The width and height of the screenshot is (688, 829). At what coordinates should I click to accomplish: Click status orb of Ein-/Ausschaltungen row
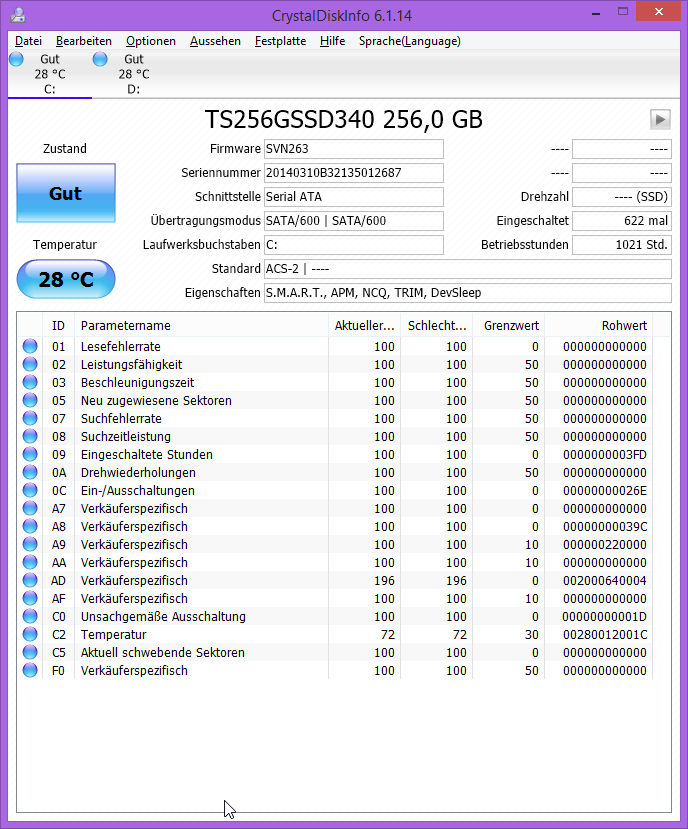point(30,490)
